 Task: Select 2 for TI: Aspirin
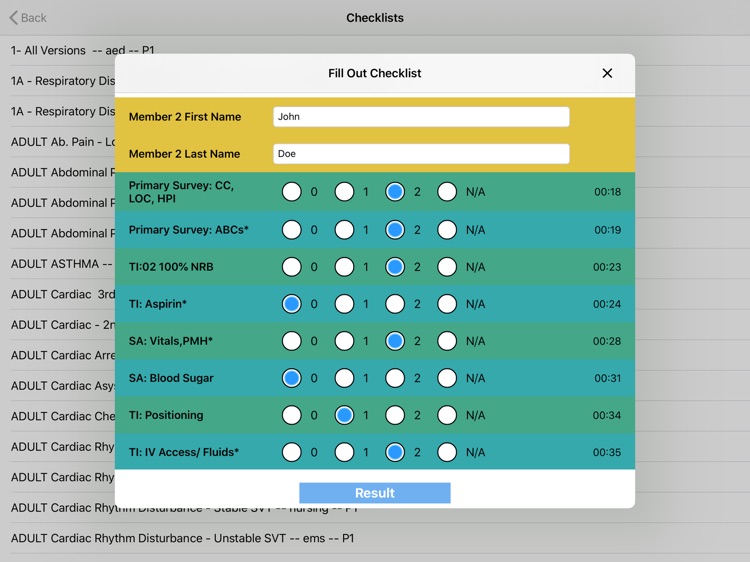click(395, 304)
